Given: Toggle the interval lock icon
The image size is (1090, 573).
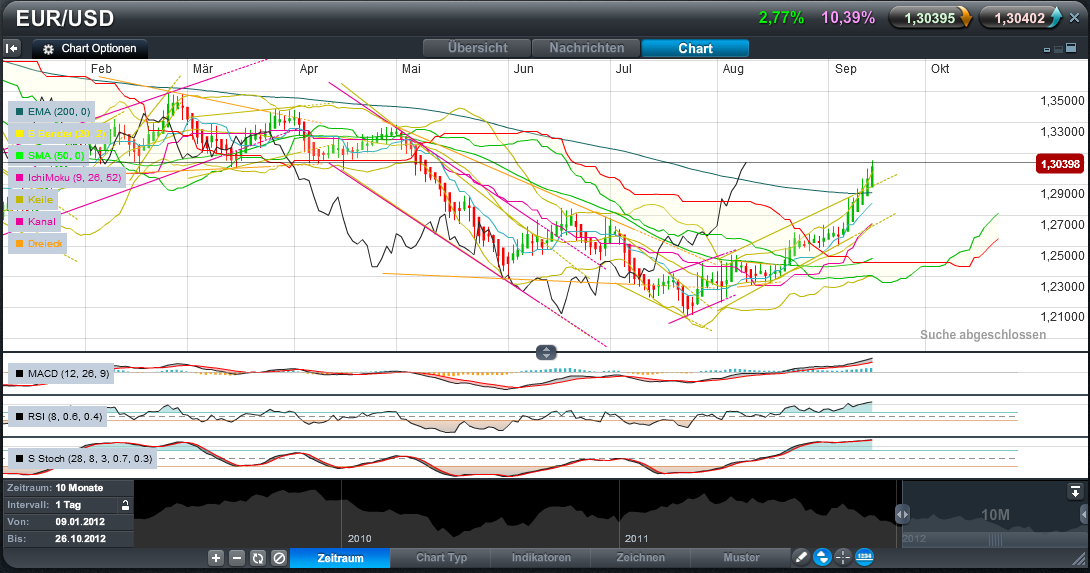Looking at the screenshot, I should (x=125, y=505).
